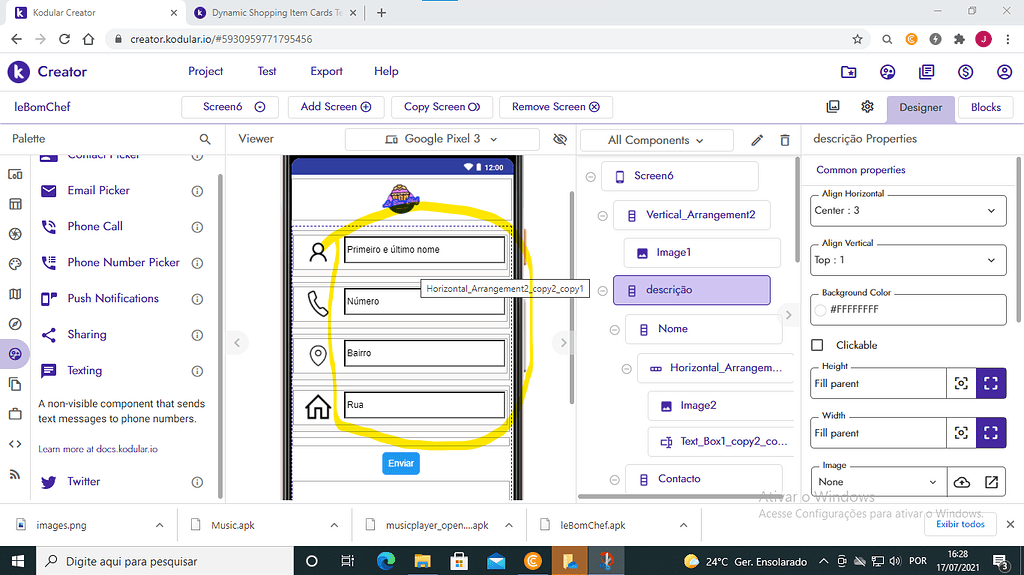The height and width of the screenshot is (575, 1024).
Task: Open the Email Picker info icon
Action: pos(197,191)
